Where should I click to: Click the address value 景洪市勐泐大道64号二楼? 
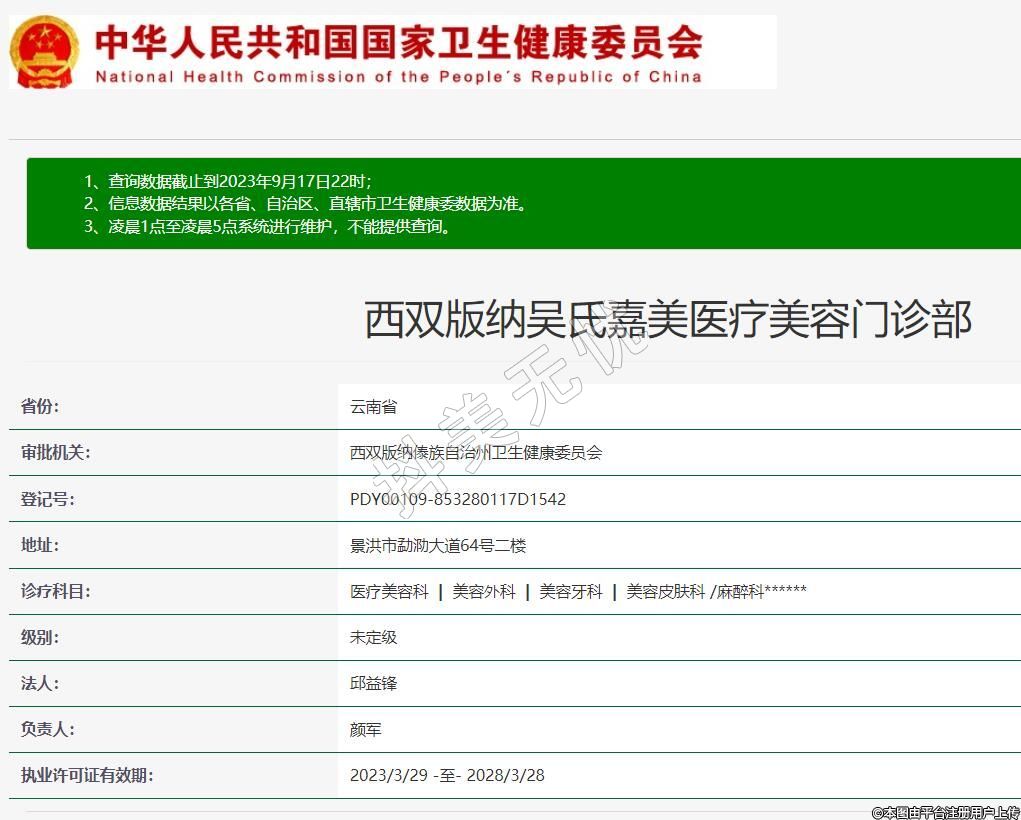click(438, 545)
